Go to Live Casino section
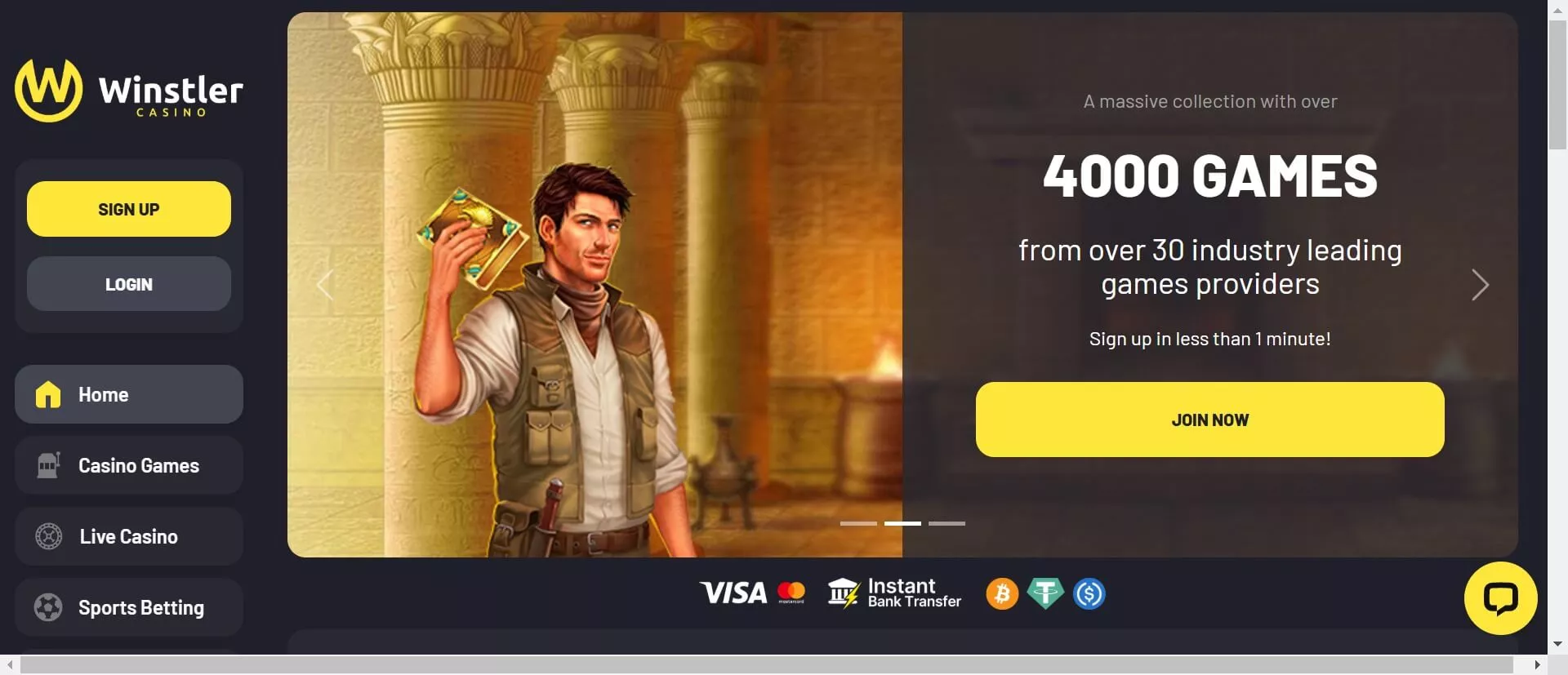Viewport: 1568px width, 675px height. coord(129,536)
